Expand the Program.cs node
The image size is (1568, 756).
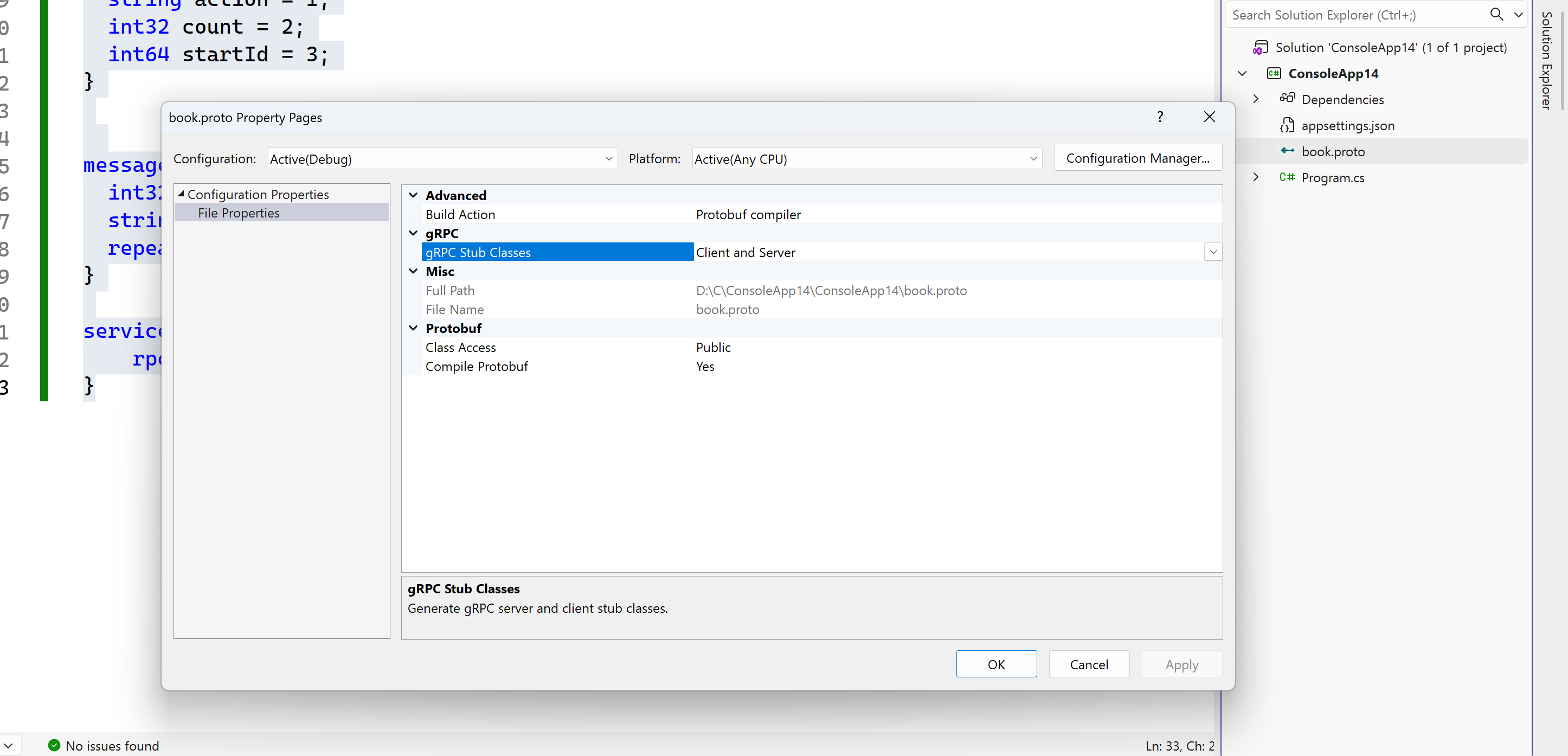tap(1255, 177)
